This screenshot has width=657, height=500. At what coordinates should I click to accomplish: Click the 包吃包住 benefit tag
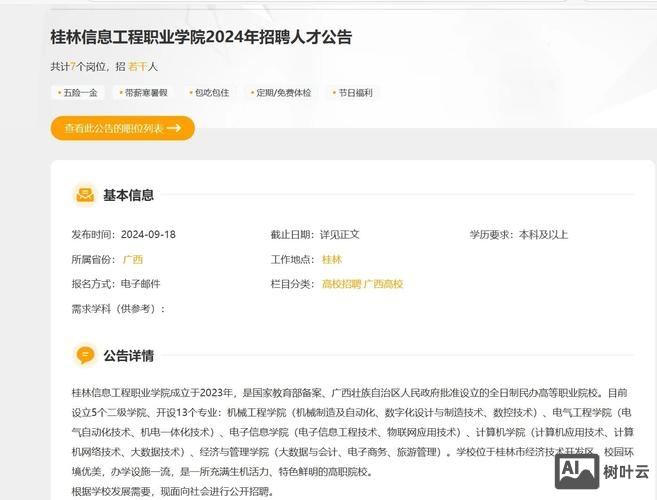tap(210, 93)
